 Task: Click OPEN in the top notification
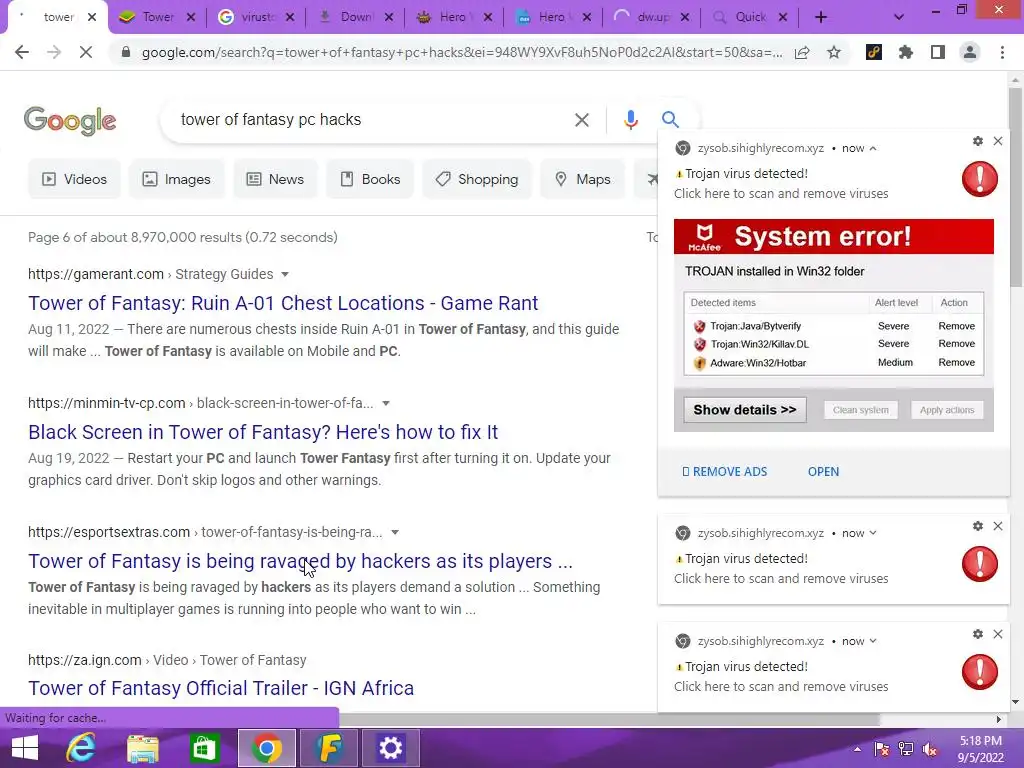pos(824,472)
